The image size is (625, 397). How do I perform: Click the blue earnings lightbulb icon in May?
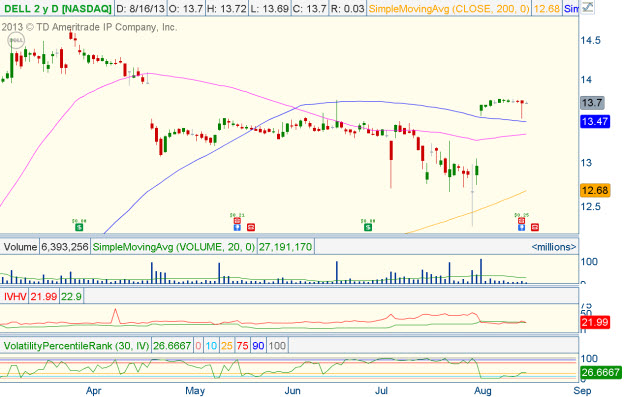point(237,227)
